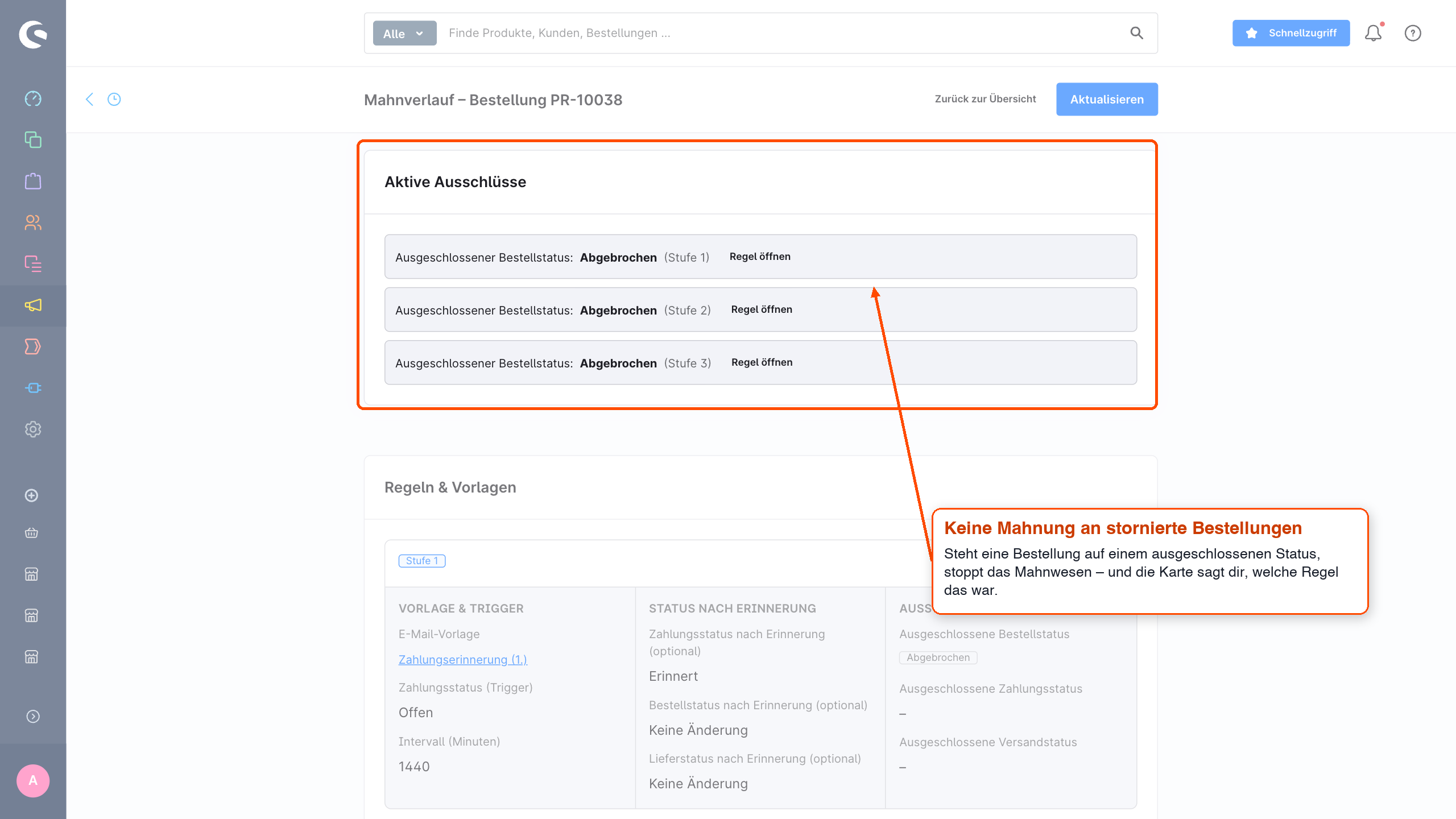Open the Dashboard speedometer icon

[x=33, y=98]
